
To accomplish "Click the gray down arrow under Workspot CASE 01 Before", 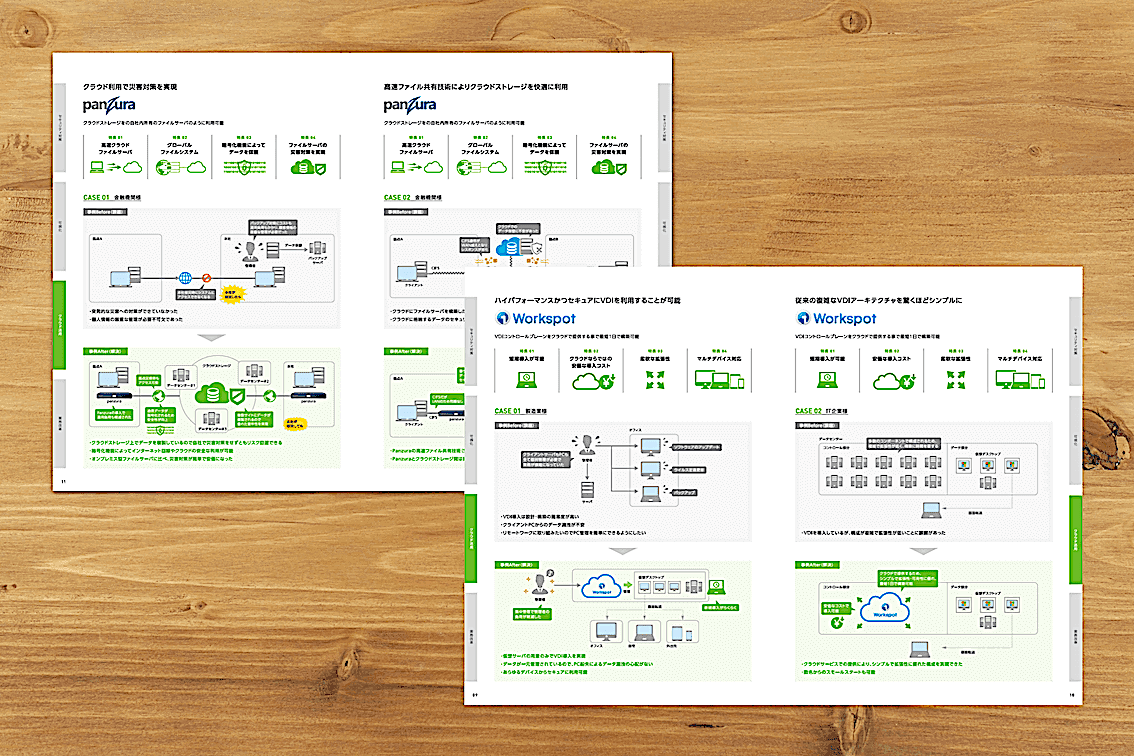I will pyautogui.click(x=623, y=551).
